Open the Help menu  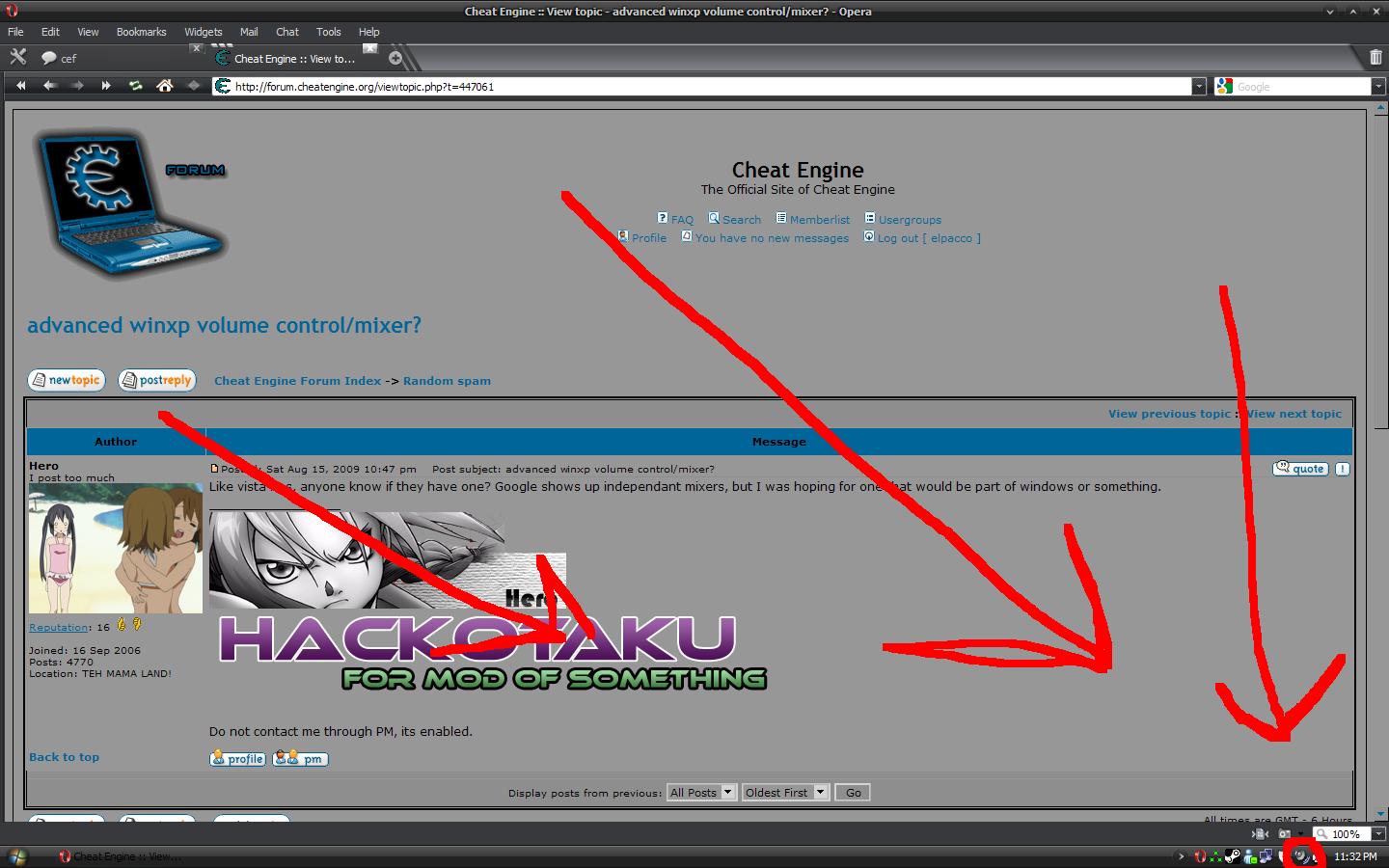pyautogui.click(x=369, y=32)
